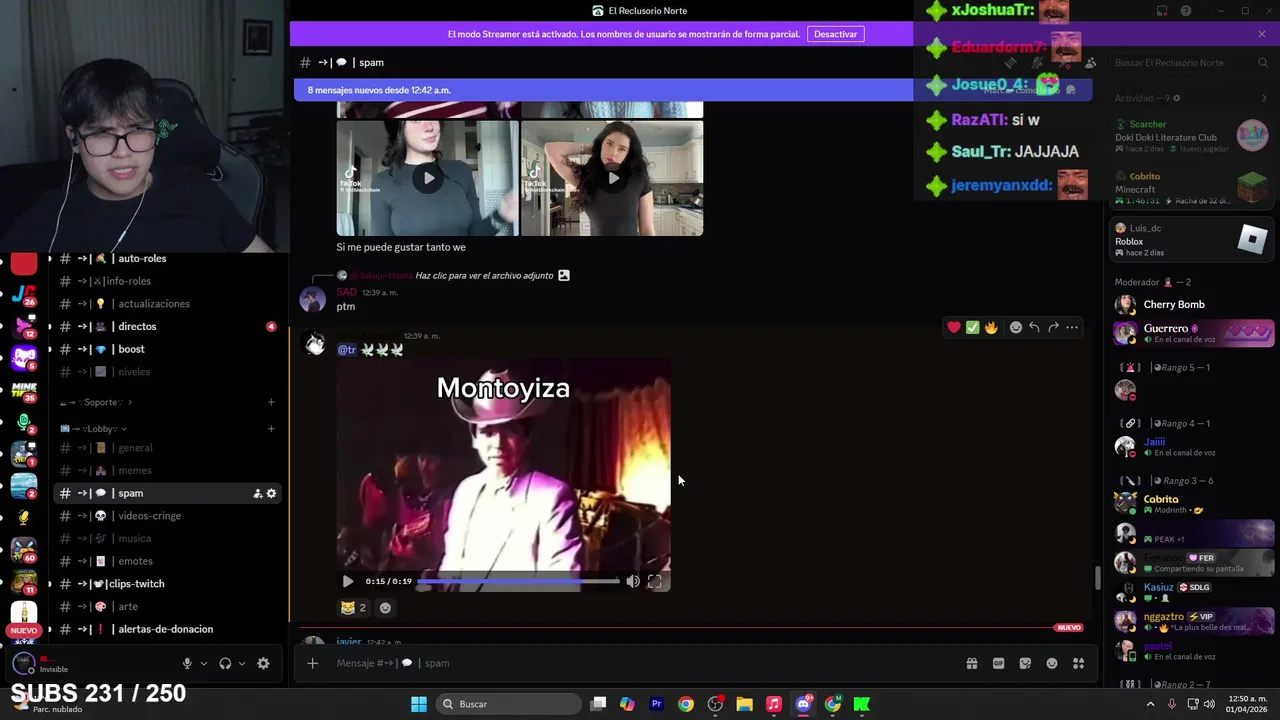Screen dimensions: 1280x720
Task: Open more options for hovered message
Action: (x=1072, y=327)
